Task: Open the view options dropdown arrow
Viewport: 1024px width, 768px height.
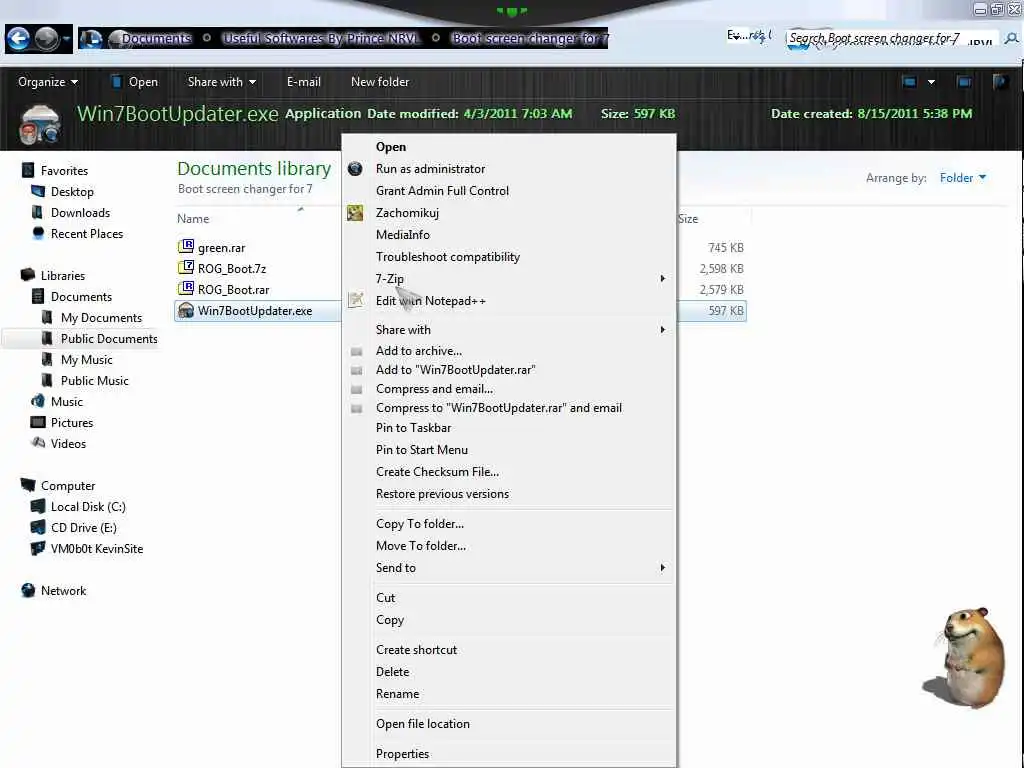Action: tap(931, 82)
